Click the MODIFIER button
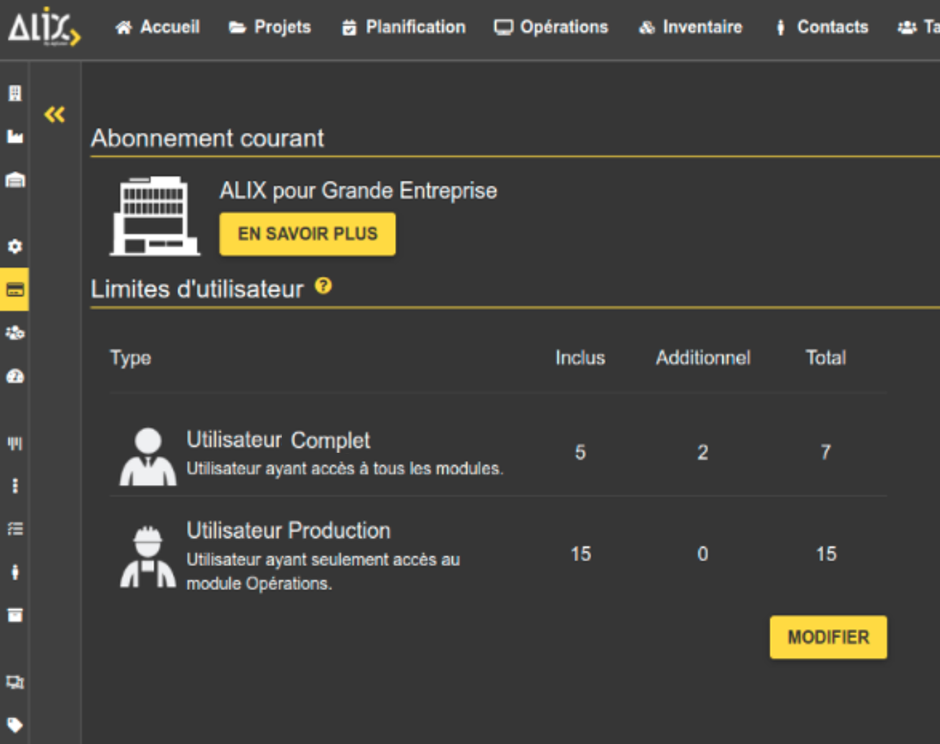Viewport: 940px width, 744px height. (828, 637)
